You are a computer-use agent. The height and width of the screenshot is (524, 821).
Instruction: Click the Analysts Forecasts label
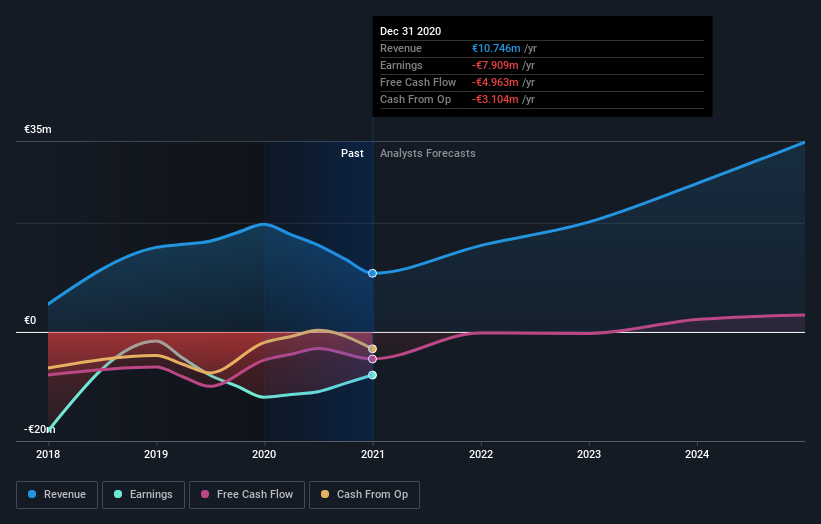click(428, 153)
